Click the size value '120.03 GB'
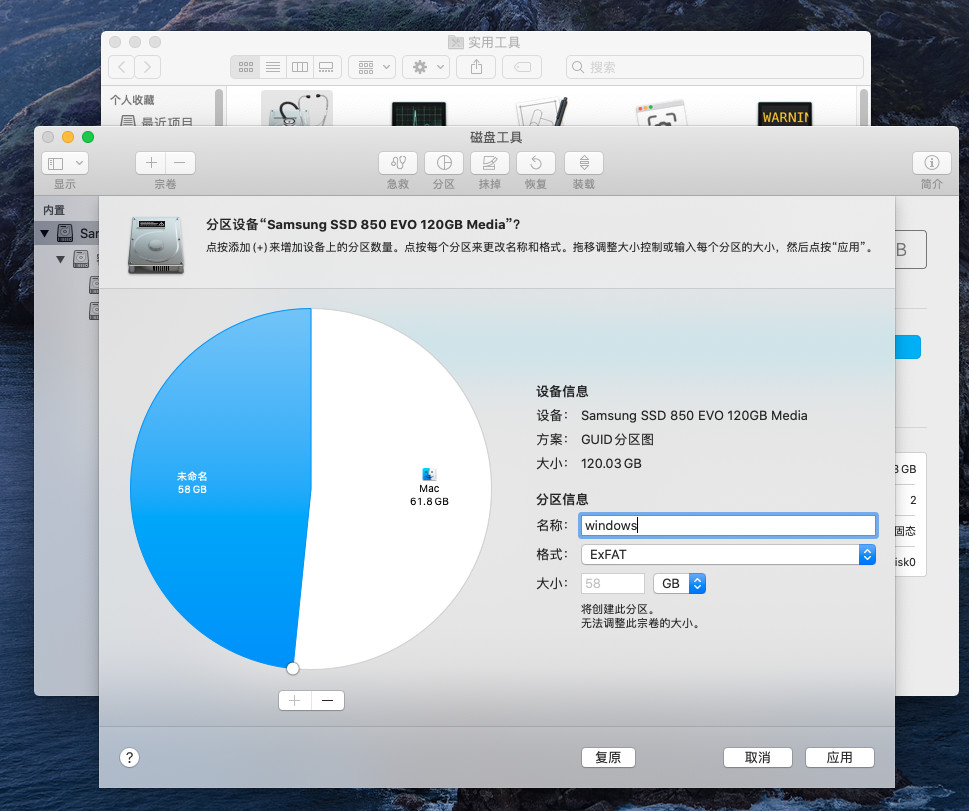This screenshot has height=811, width=969. [x=611, y=464]
